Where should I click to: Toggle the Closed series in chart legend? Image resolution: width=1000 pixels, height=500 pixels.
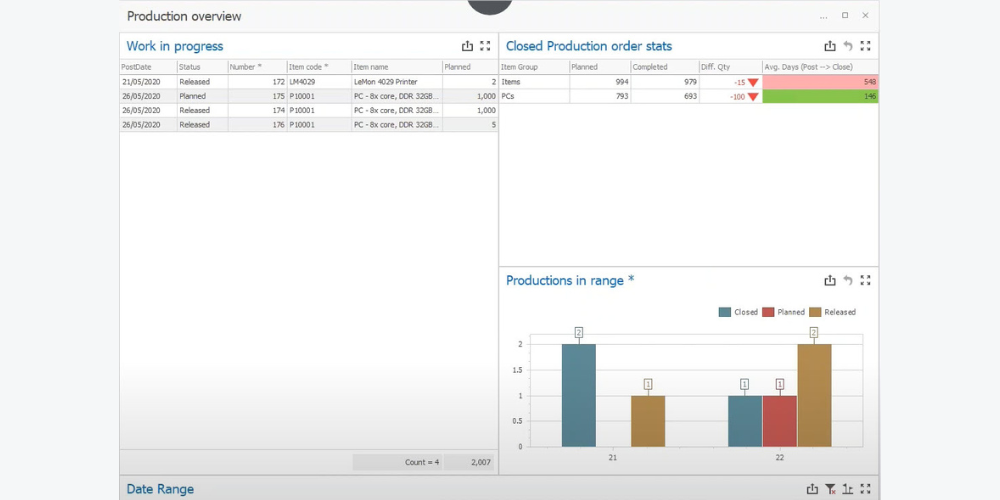(x=738, y=312)
